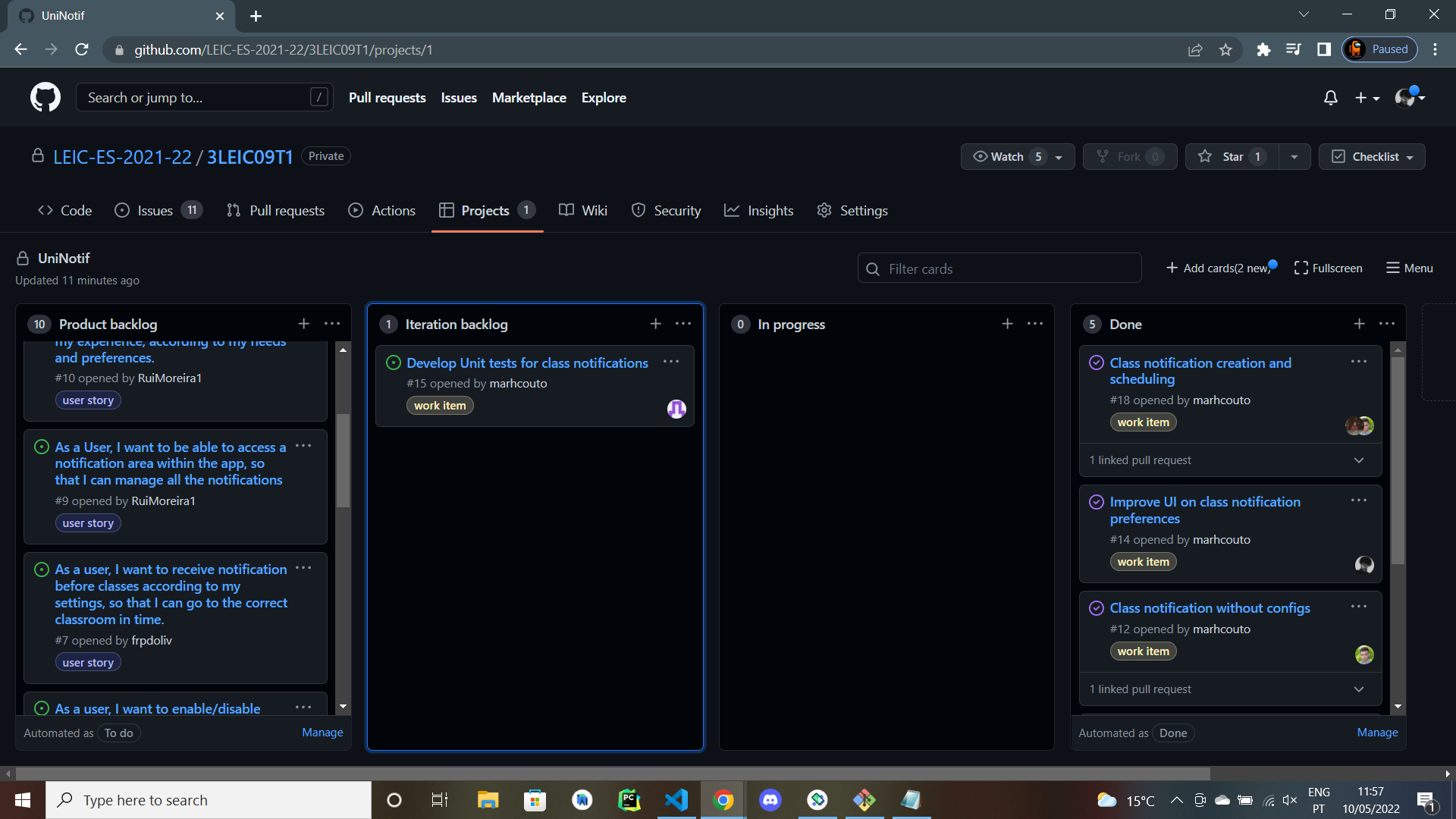Open star lists dropdown arrow
The height and width of the screenshot is (819, 1456).
(x=1294, y=156)
